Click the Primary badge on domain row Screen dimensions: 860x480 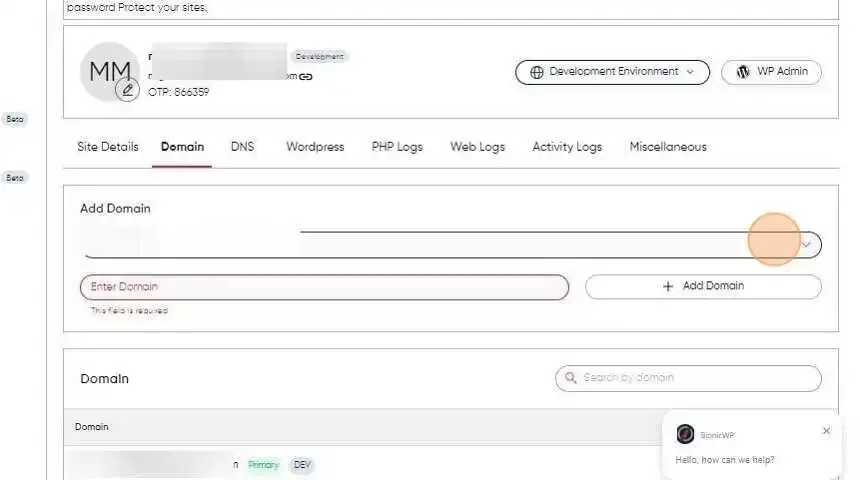tap(263, 465)
